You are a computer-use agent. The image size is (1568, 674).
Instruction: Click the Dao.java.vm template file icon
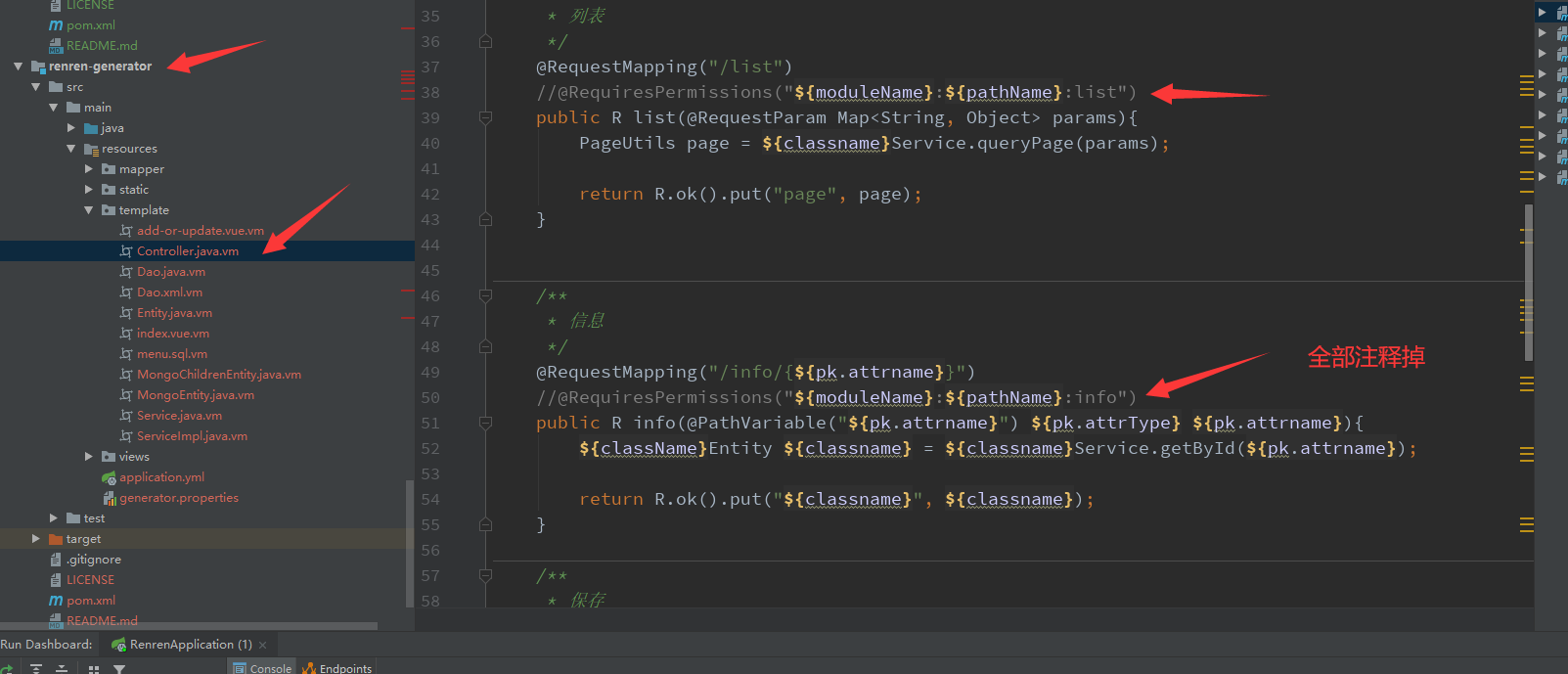tap(126, 272)
